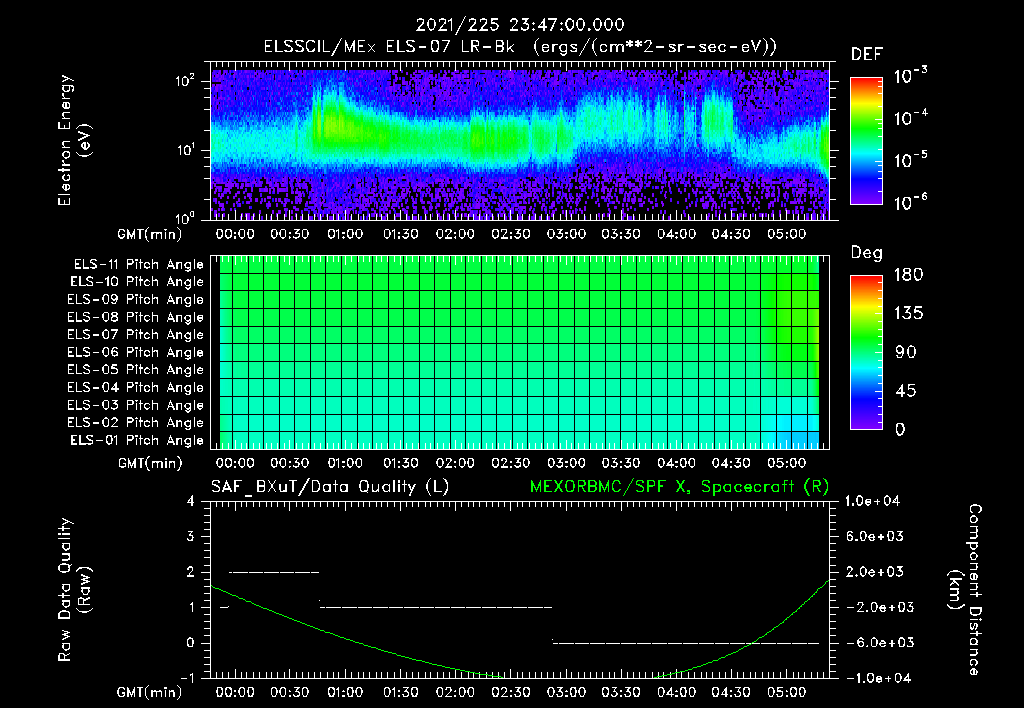This screenshot has height=708, width=1024.
Task: Click the 45 value on the Deg scale
Action: [906, 391]
